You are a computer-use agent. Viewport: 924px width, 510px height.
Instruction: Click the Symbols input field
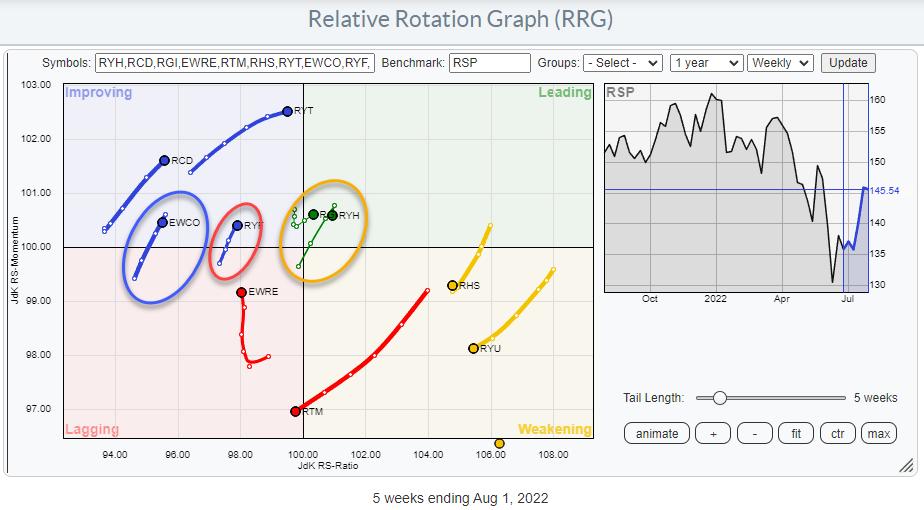click(235, 62)
